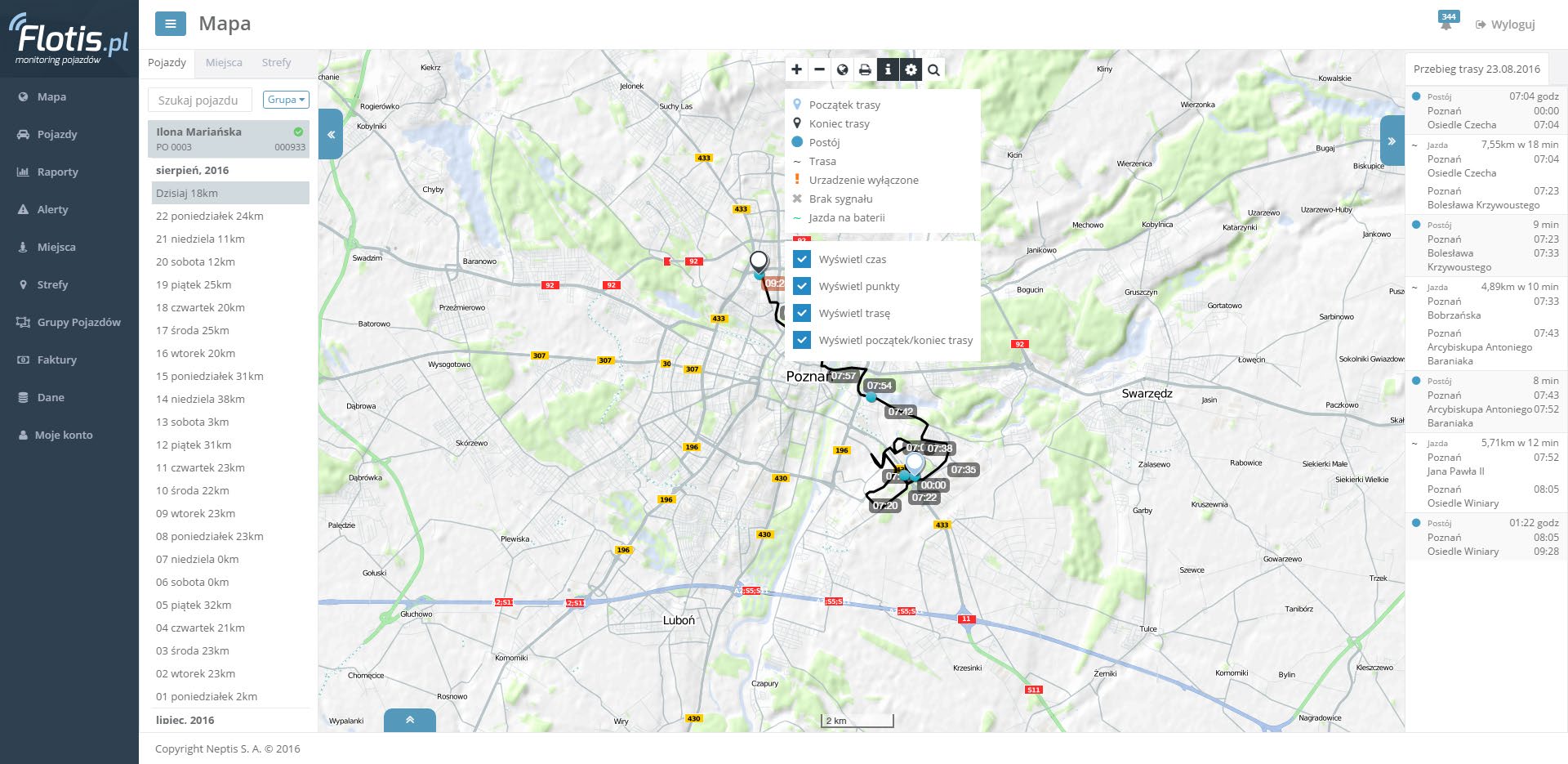The width and height of the screenshot is (1568, 764).
Task: Open Grupy Pojazdów in the sidebar
Action: click(78, 322)
